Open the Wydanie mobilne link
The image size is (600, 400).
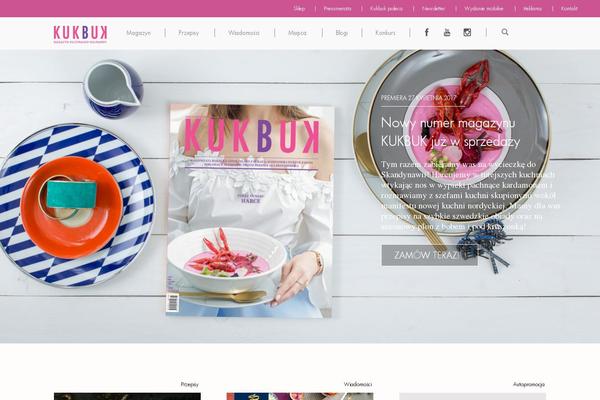484,8
